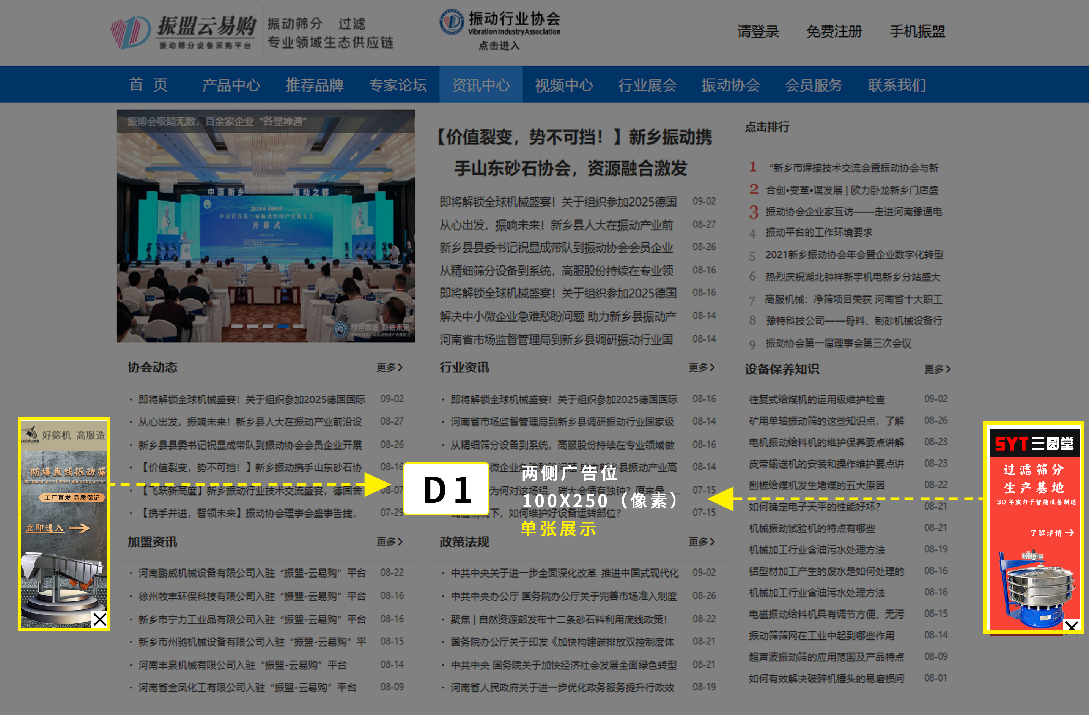
Task: Expand 更多 next to 政策法规
Action: (701, 542)
